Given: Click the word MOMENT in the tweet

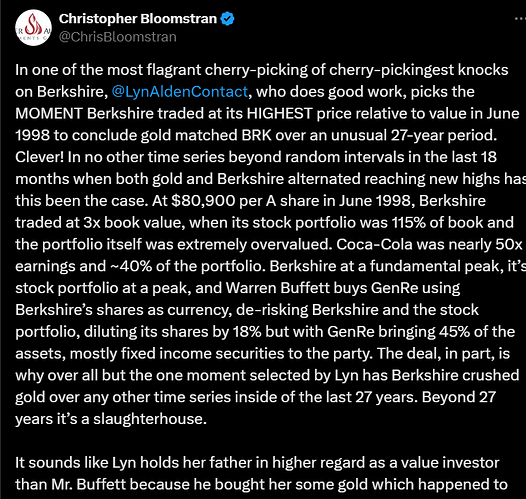Looking at the screenshot, I should click(x=49, y=113).
